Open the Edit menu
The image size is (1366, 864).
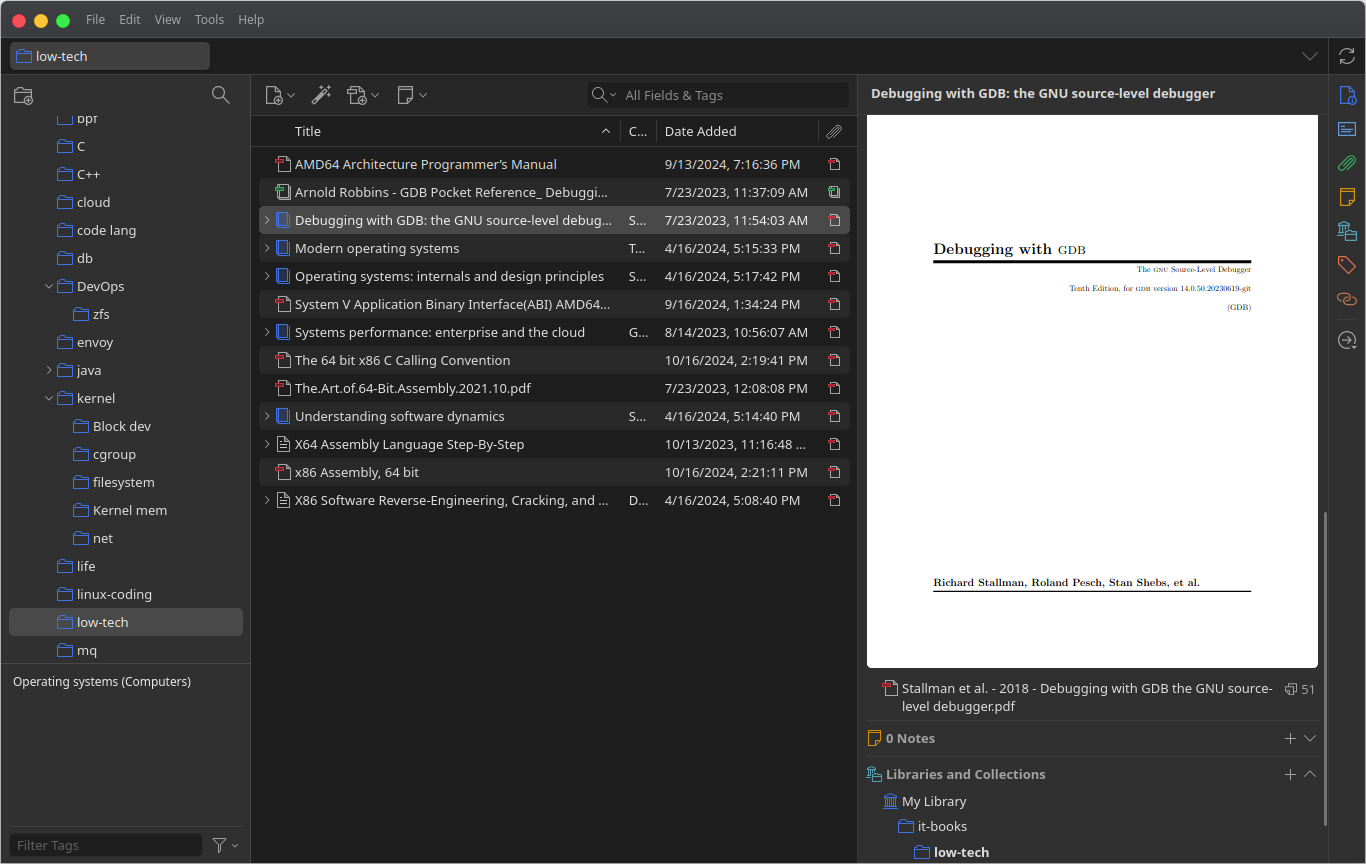(x=129, y=19)
